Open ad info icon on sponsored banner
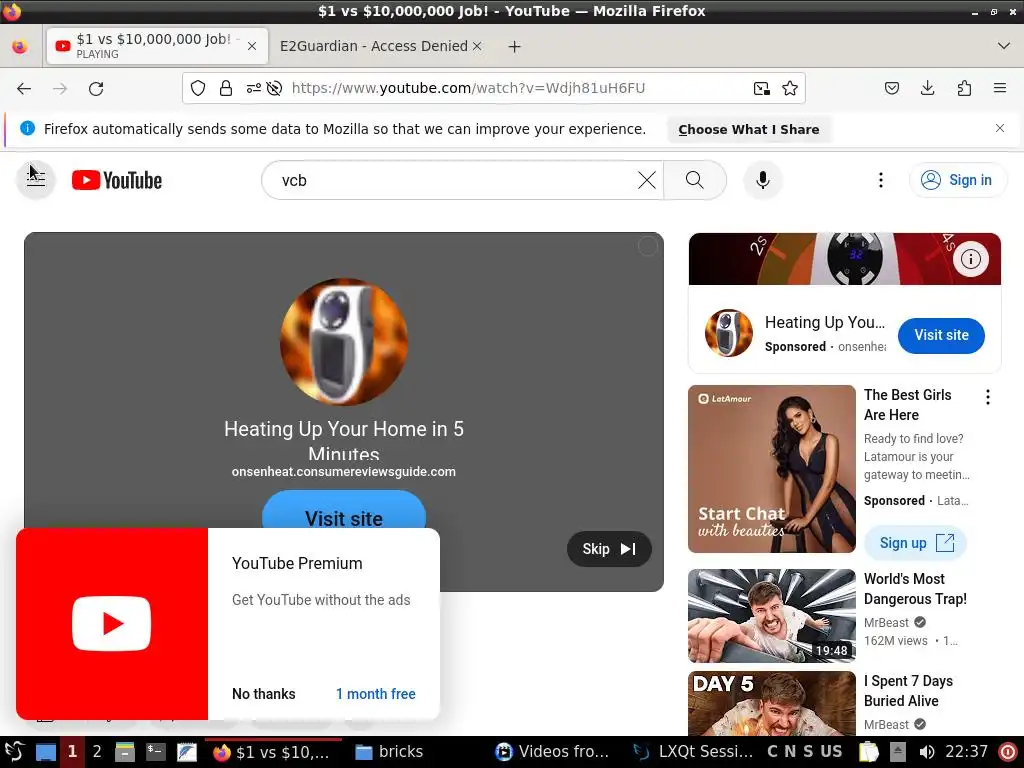 point(970,259)
